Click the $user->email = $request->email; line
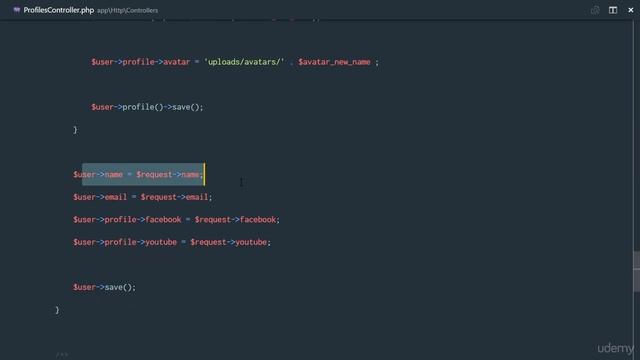The height and width of the screenshot is (360, 640). 143,197
